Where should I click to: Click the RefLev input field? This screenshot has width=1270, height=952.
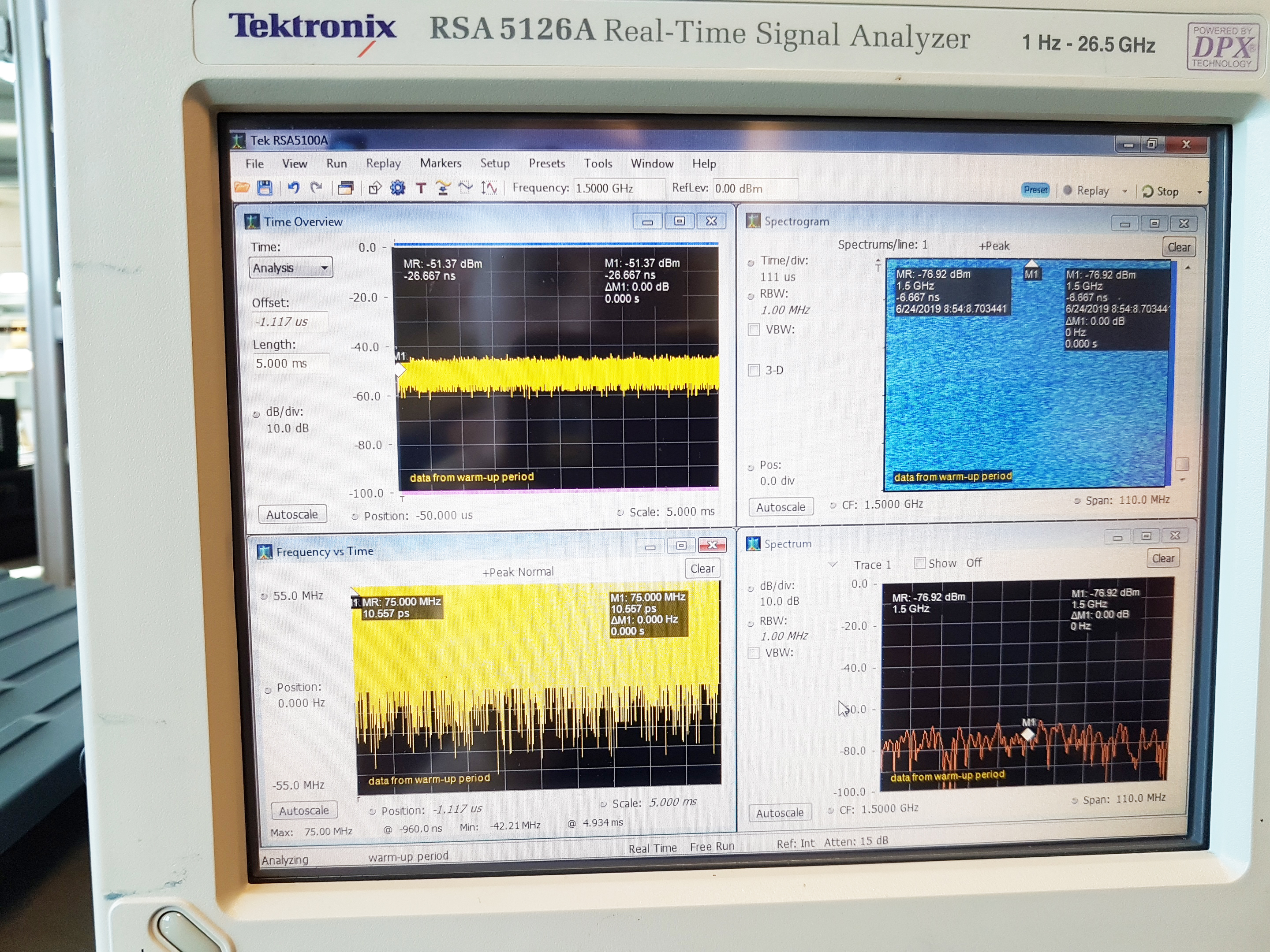coord(755,188)
